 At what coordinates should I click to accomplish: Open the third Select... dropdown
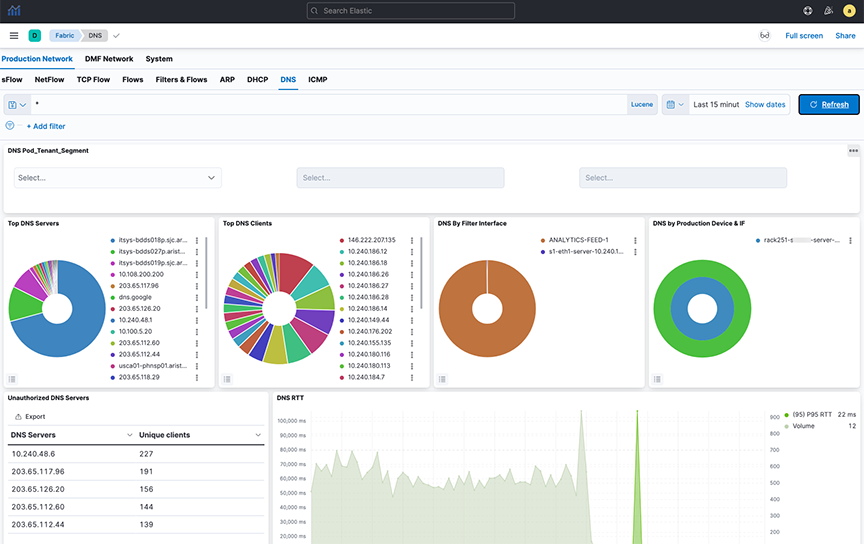click(683, 177)
